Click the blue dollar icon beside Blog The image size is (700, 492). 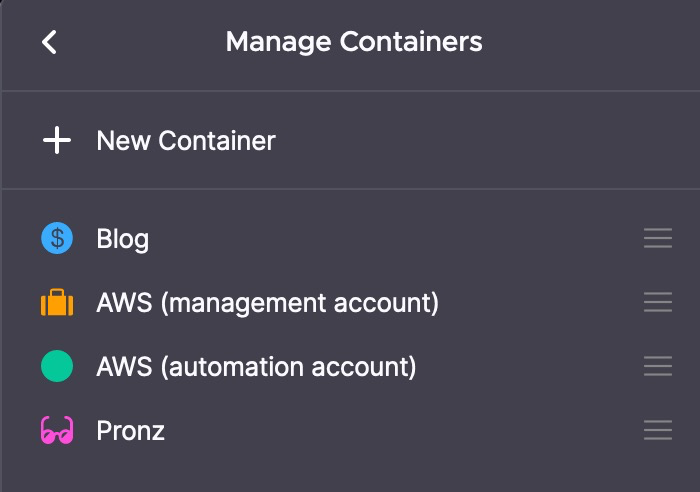[57, 239]
